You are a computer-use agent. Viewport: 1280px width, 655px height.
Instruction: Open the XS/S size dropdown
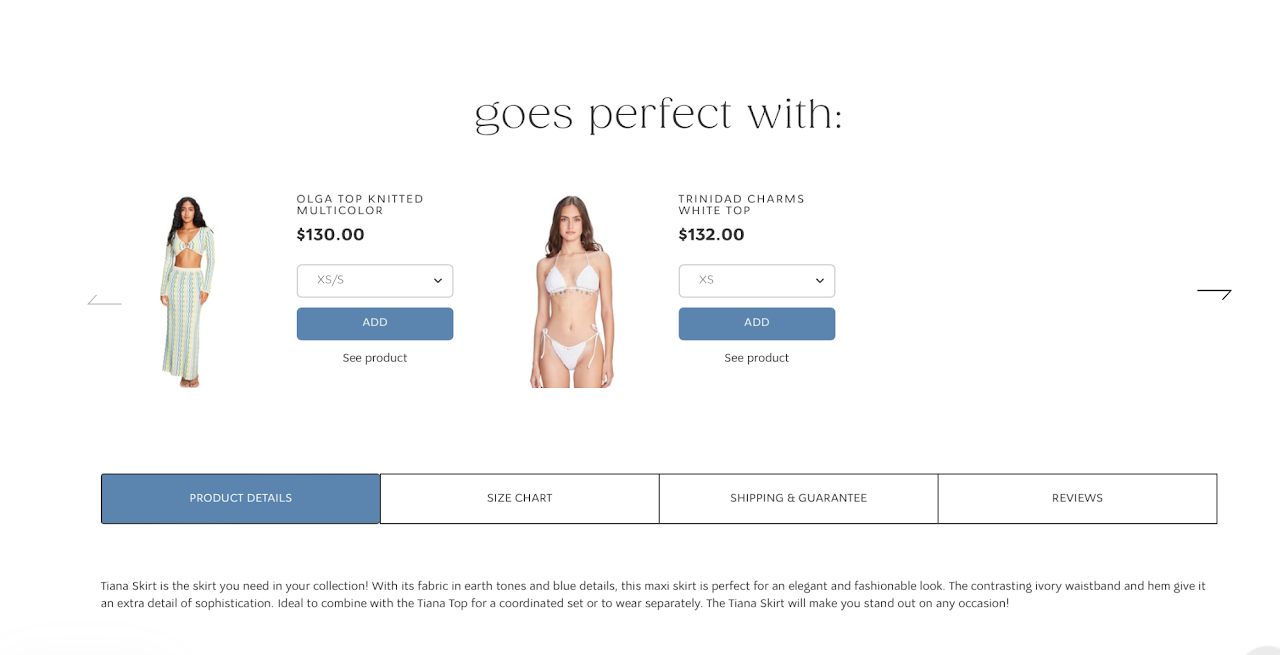tap(375, 281)
